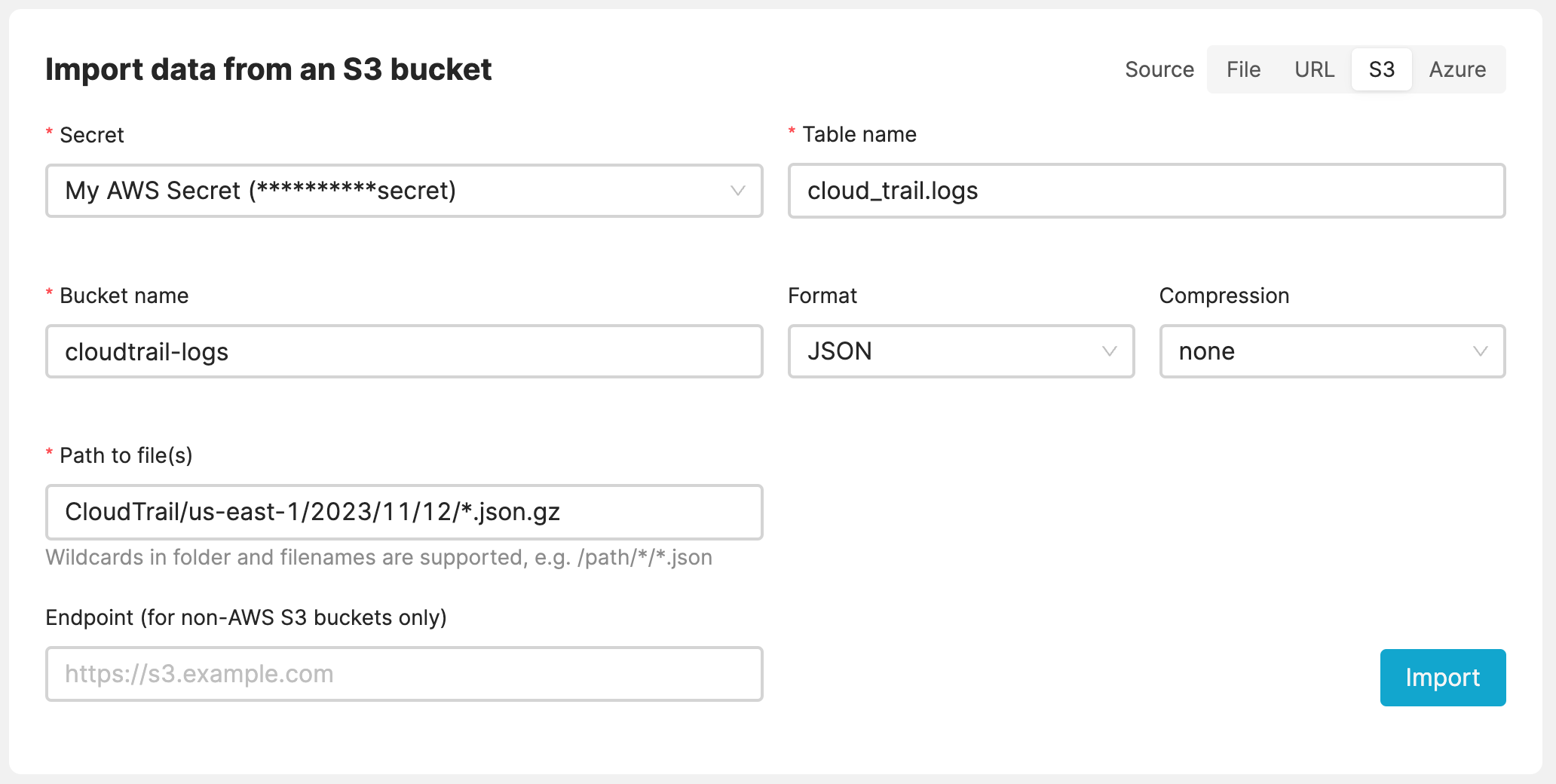Click the wildcards hint text
This screenshot has width=1556, height=784.
tap(379, 557)
